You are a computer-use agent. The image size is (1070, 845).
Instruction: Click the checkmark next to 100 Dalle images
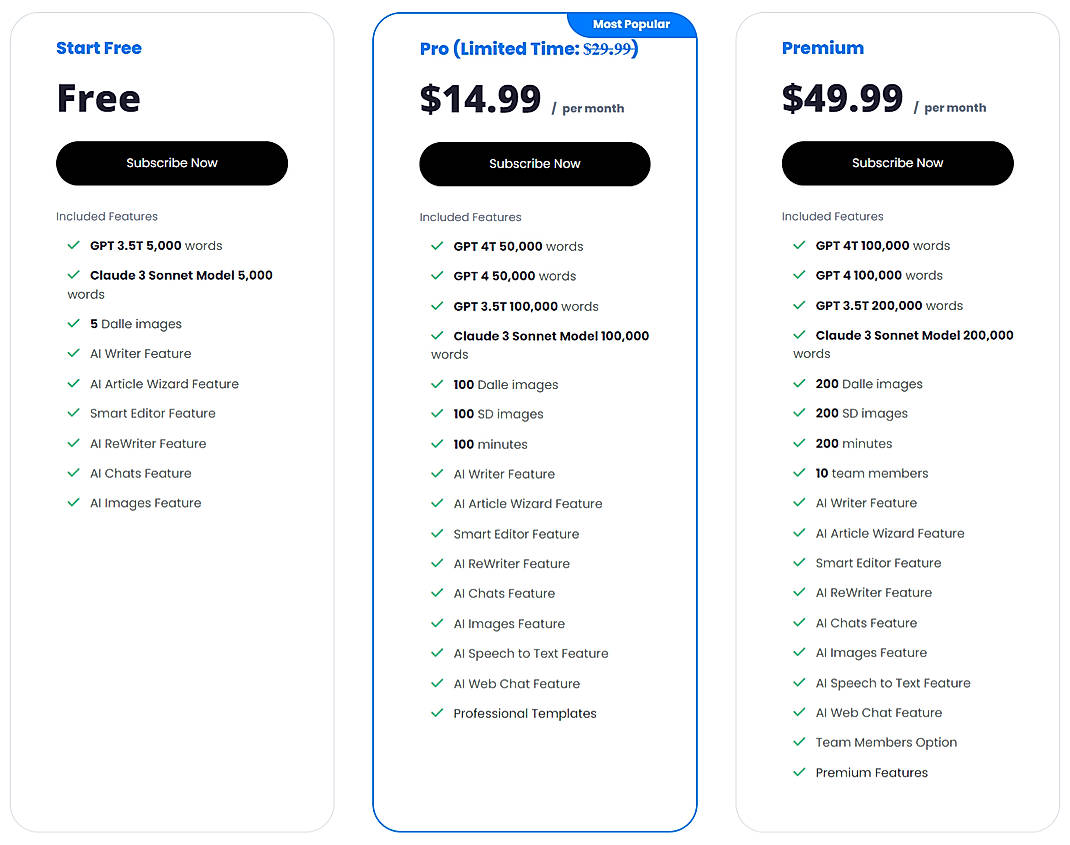(437, 384)
